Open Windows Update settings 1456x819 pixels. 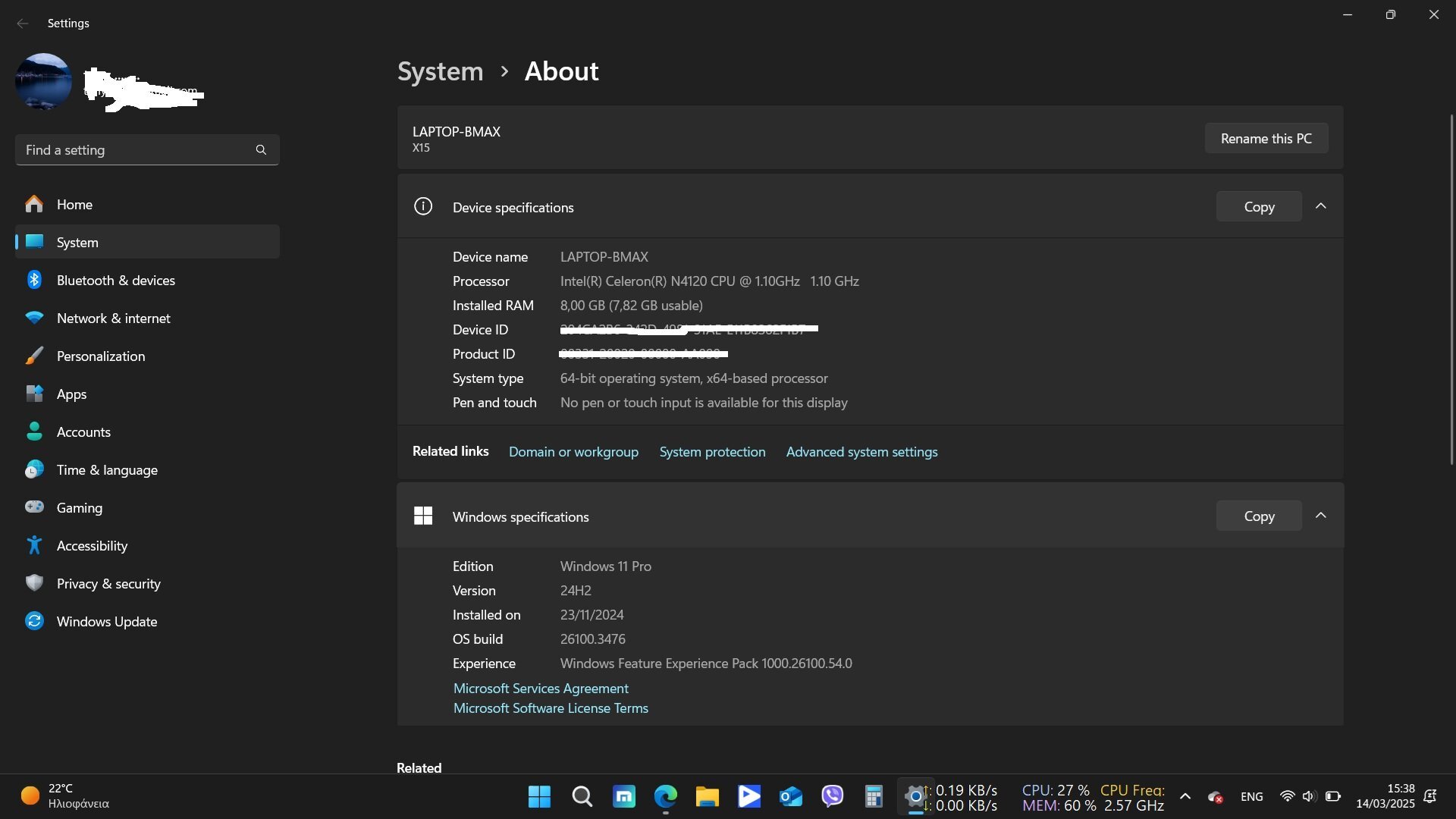[147, 622]
